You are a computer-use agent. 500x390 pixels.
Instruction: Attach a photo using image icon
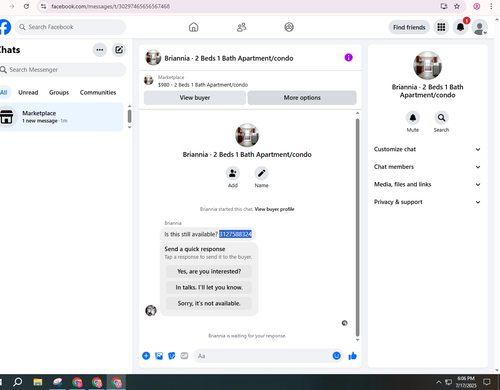click(x=159, y=356)
